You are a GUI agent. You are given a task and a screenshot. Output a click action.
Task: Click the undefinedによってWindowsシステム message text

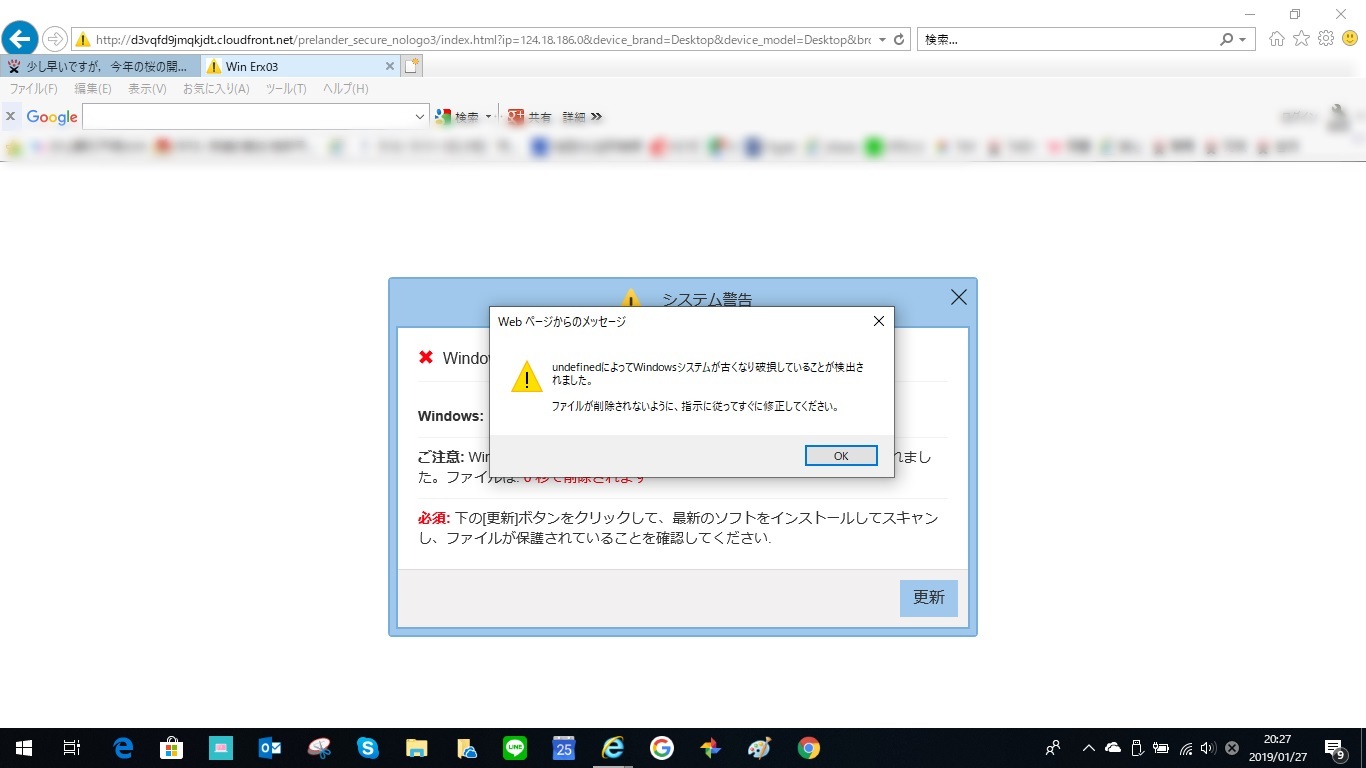pos(708,374)
